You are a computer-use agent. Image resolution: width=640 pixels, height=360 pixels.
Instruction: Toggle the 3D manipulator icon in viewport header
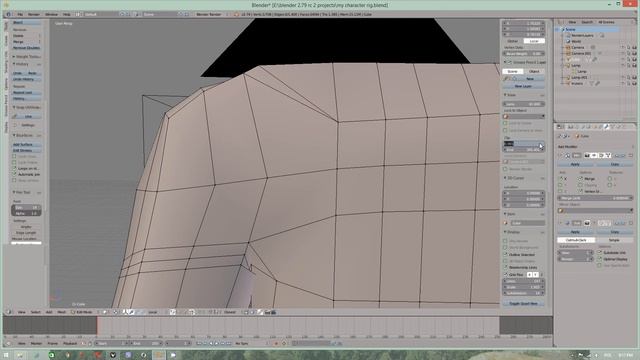point(125,312)
